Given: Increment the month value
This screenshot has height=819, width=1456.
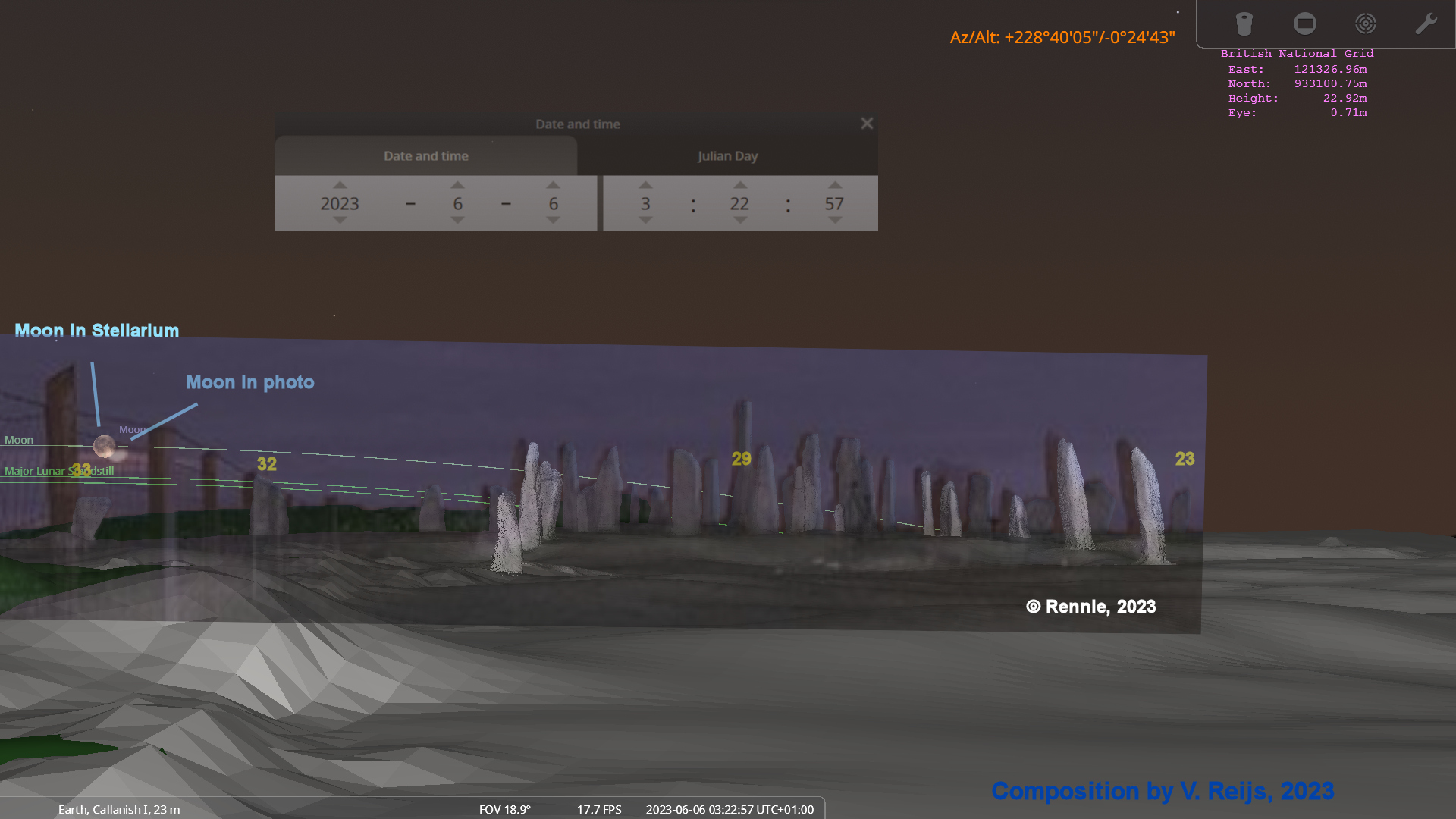Looking at the screenshot, I should [457, 184].
